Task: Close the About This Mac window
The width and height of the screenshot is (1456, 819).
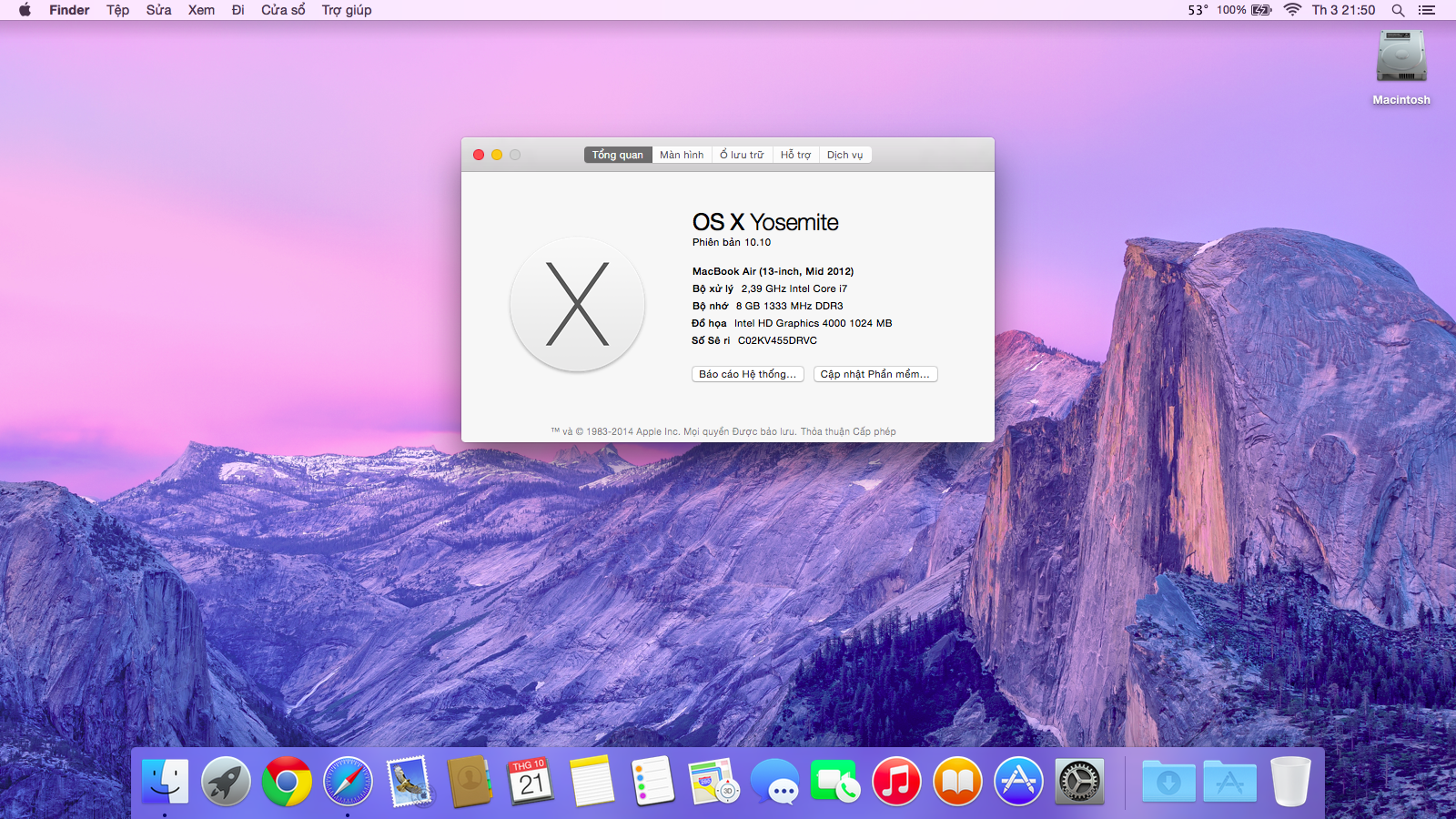Action: click(x=479, y=155)
